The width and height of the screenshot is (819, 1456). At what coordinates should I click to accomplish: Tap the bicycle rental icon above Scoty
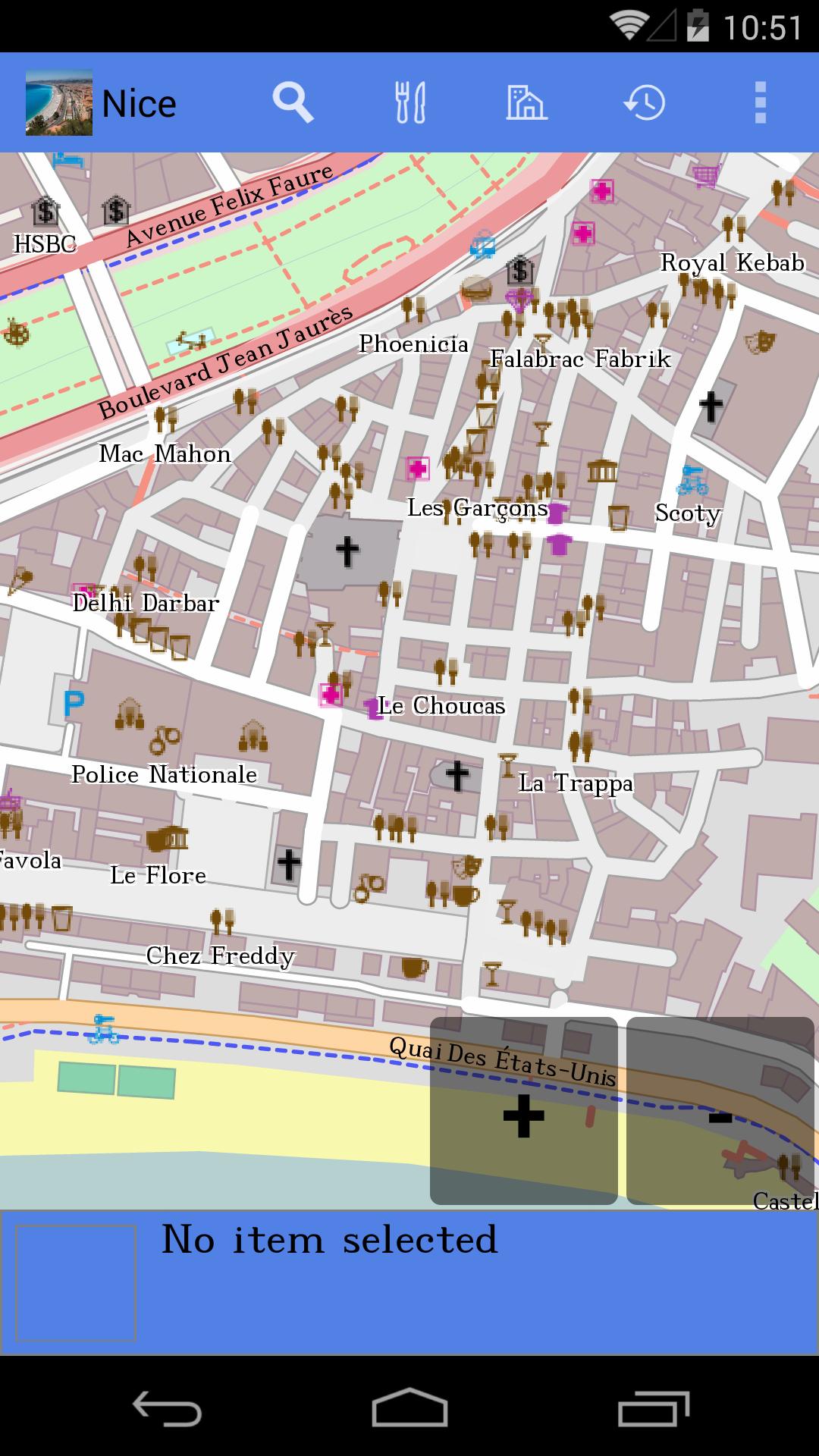(692, 480)
